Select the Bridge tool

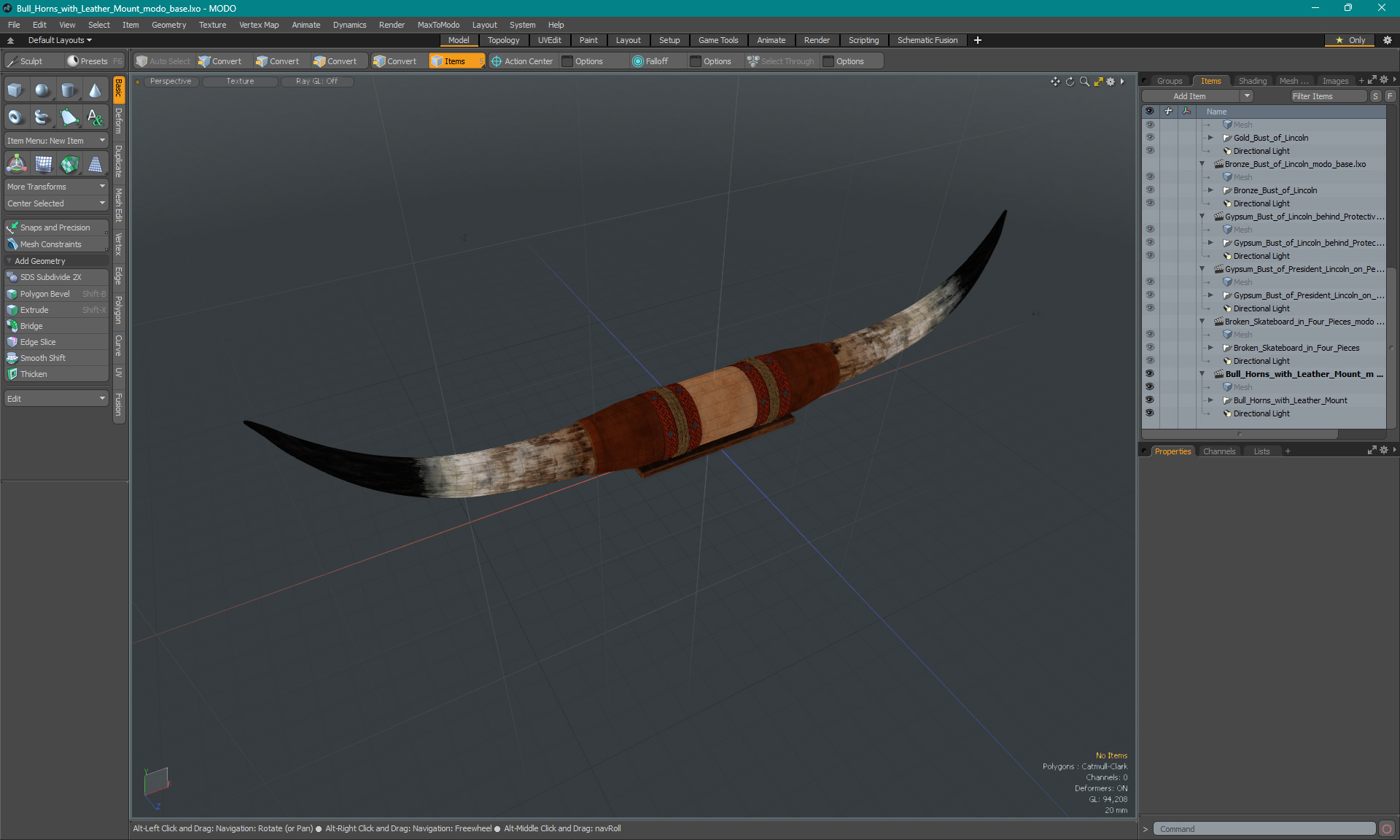pos(56,326)
